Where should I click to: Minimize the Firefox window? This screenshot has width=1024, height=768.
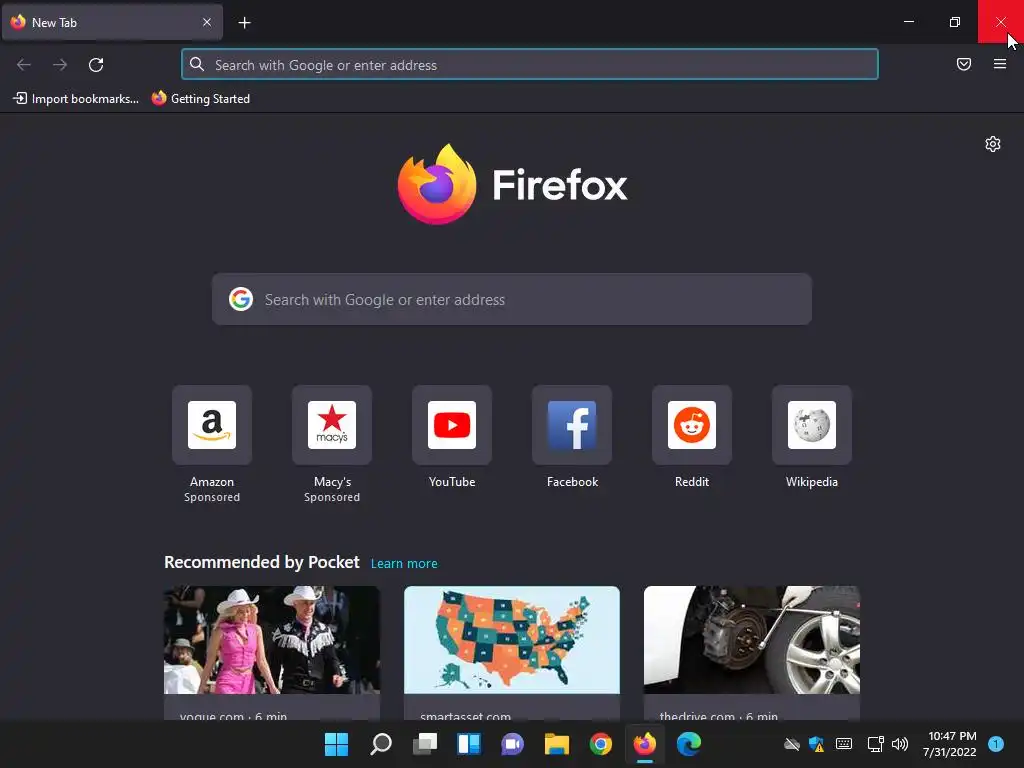click(x=908, y=22)
